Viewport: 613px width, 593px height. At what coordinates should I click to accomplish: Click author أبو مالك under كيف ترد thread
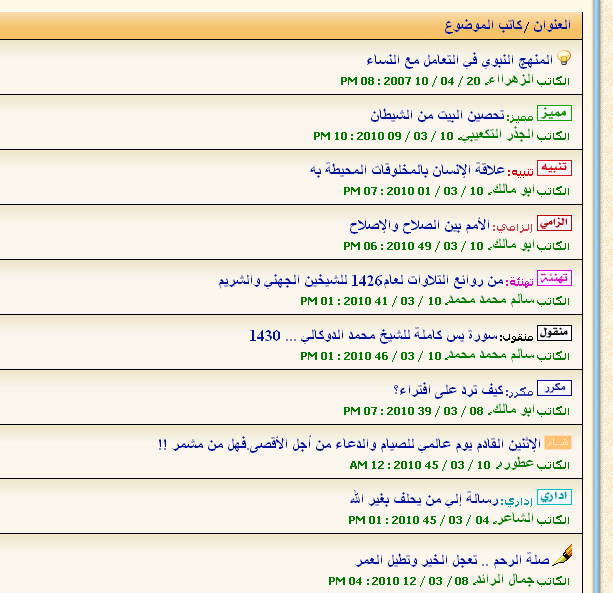click(511, 410)
